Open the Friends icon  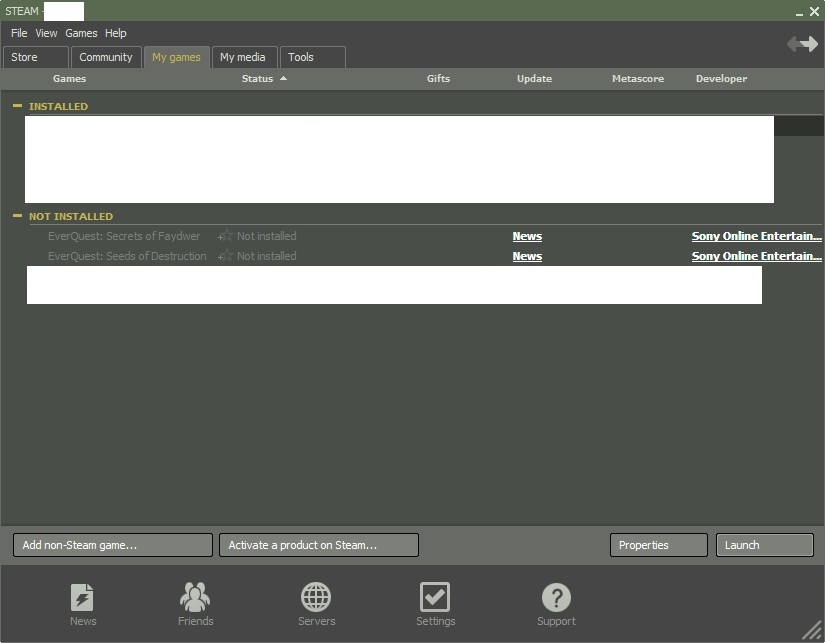pyautogui.click(x=195, y=597)
